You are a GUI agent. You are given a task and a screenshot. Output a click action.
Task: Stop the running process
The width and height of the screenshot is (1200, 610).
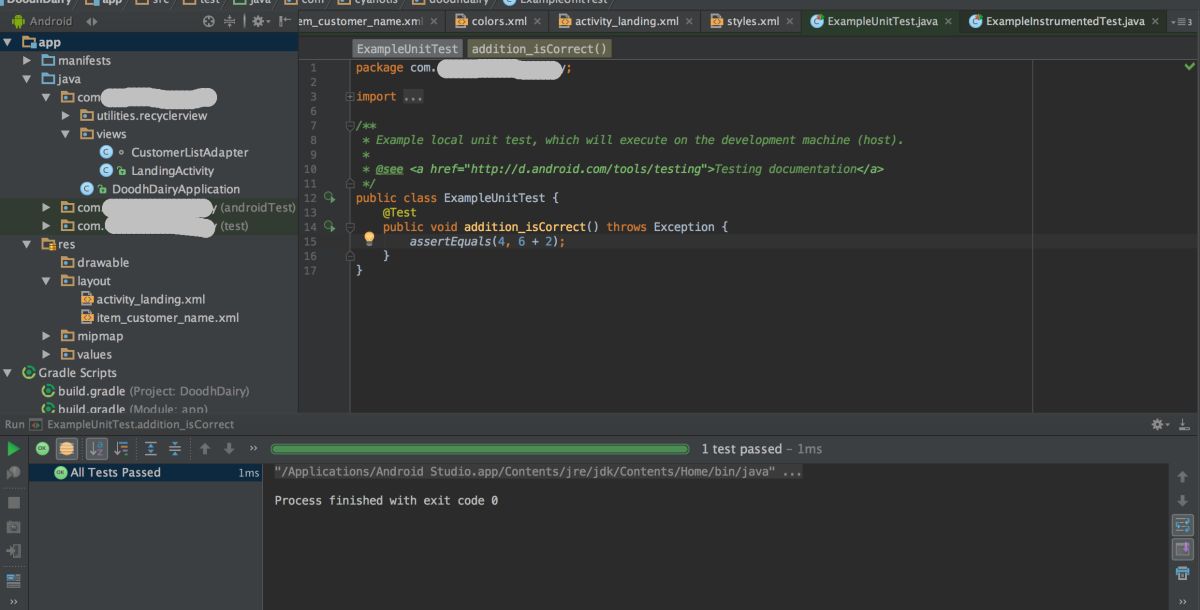[x=13, y=503]
